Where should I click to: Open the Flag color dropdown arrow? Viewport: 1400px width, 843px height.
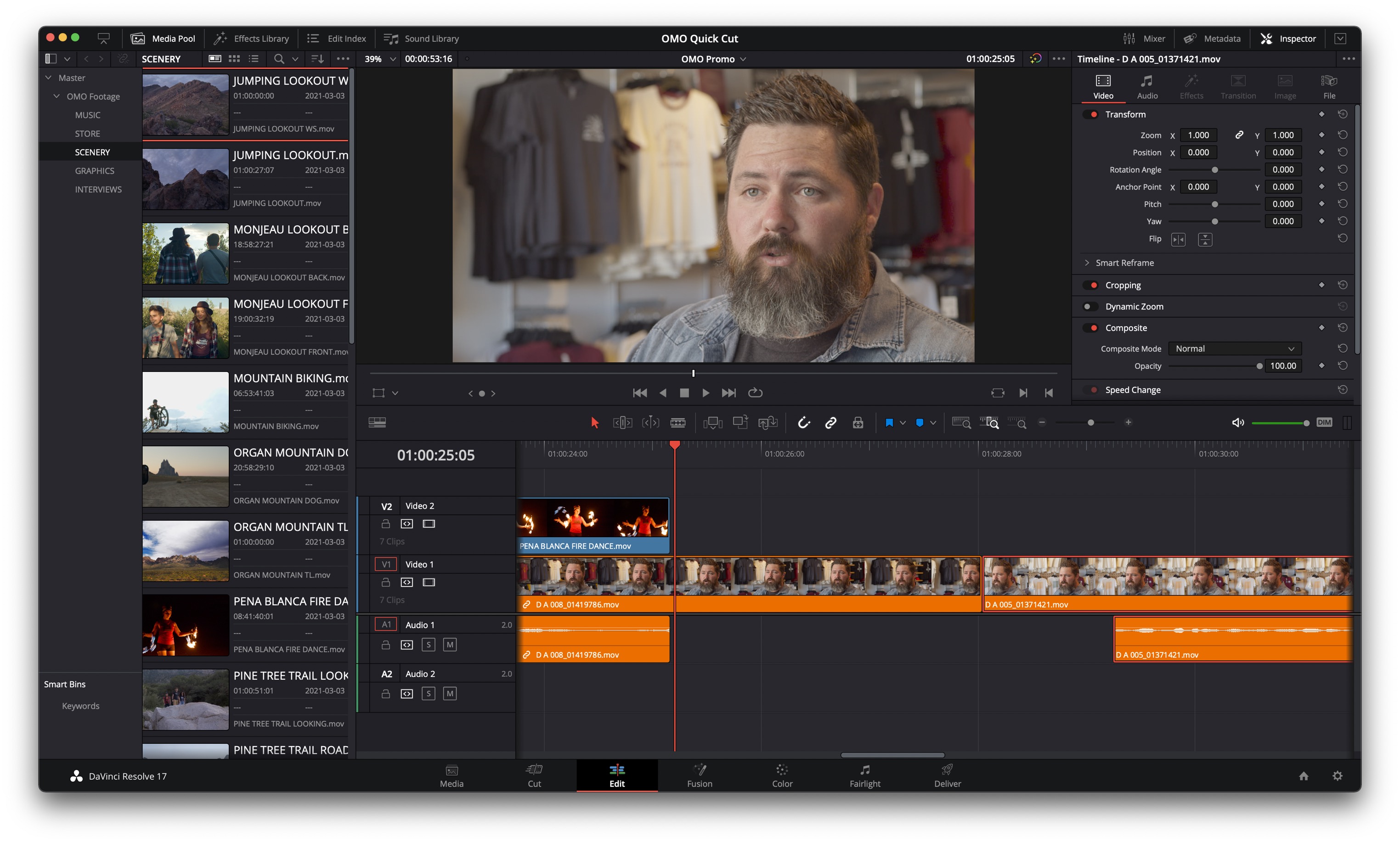click(x=903, y=422)
